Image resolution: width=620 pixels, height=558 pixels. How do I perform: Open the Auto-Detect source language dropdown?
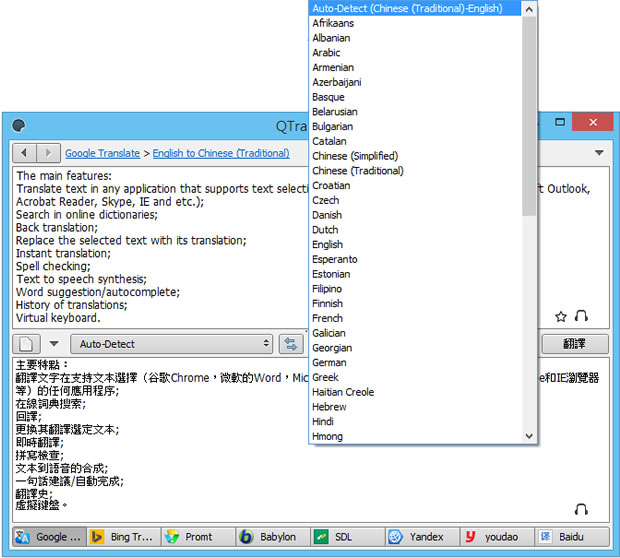point(174,344)
